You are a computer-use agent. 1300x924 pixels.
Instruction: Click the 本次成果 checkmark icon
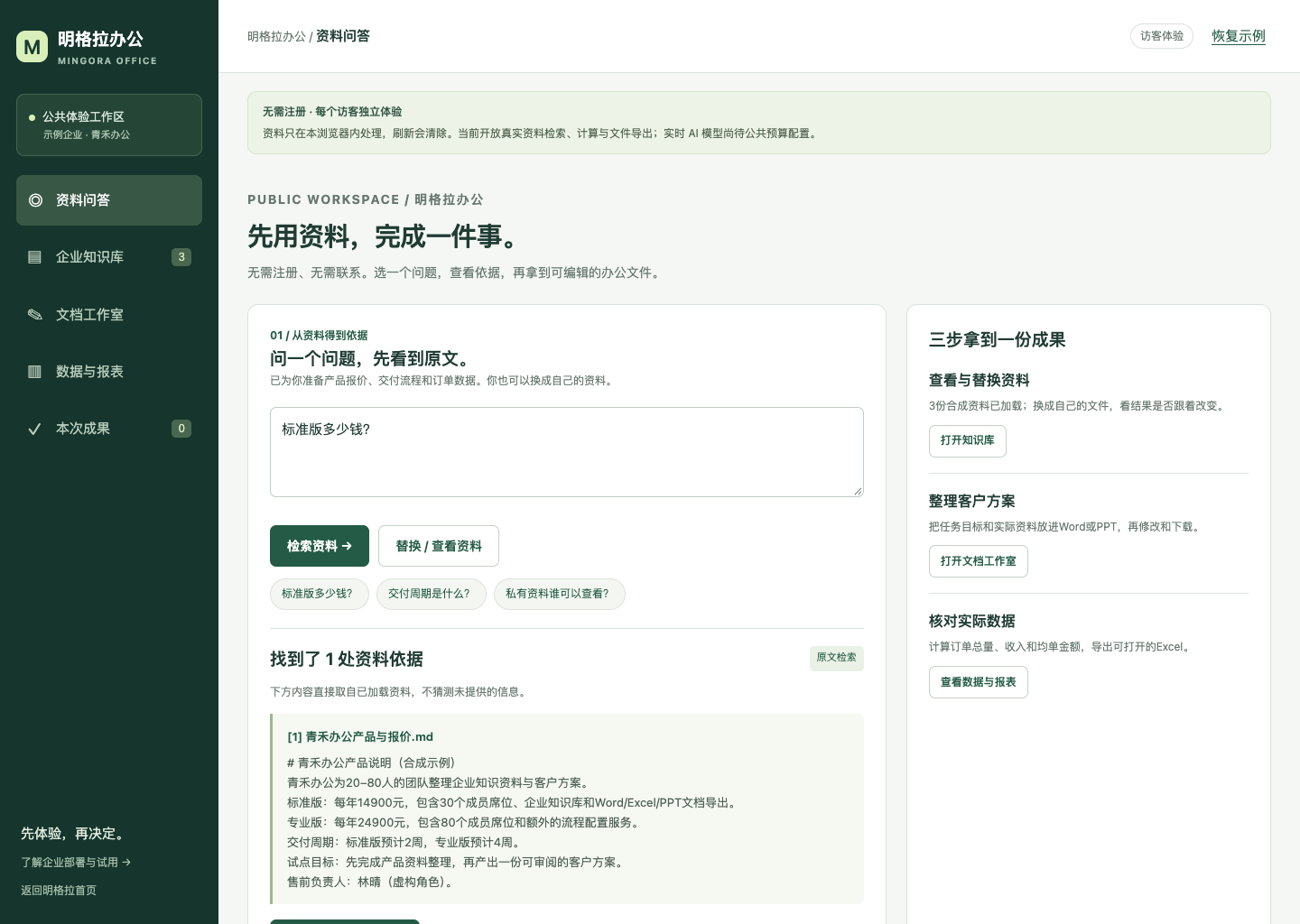(x=34, y=429)
